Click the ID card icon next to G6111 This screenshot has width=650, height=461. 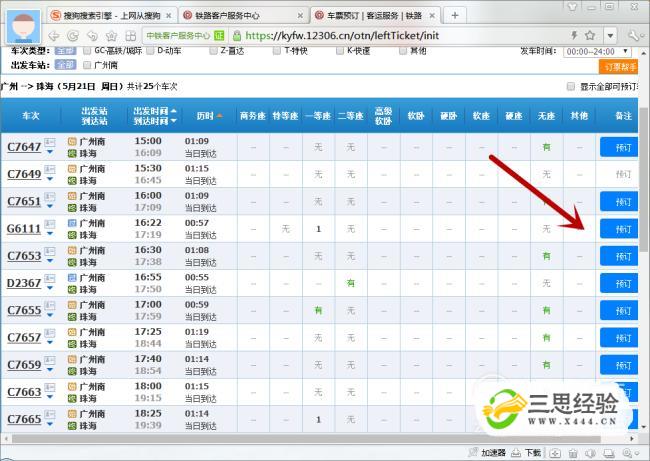tap(50, 224)
